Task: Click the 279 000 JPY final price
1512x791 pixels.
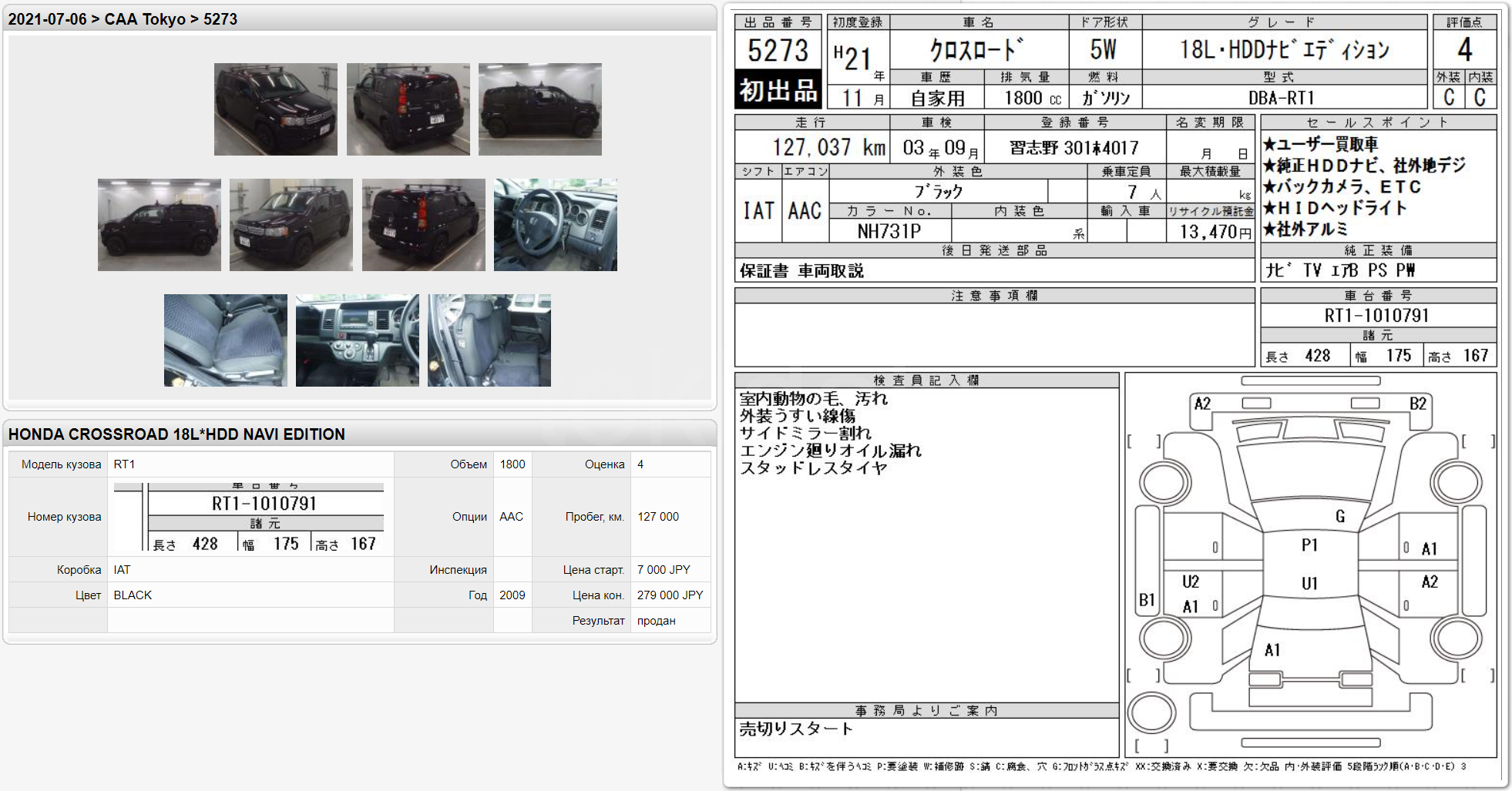Action: click(x=670, y=595)
